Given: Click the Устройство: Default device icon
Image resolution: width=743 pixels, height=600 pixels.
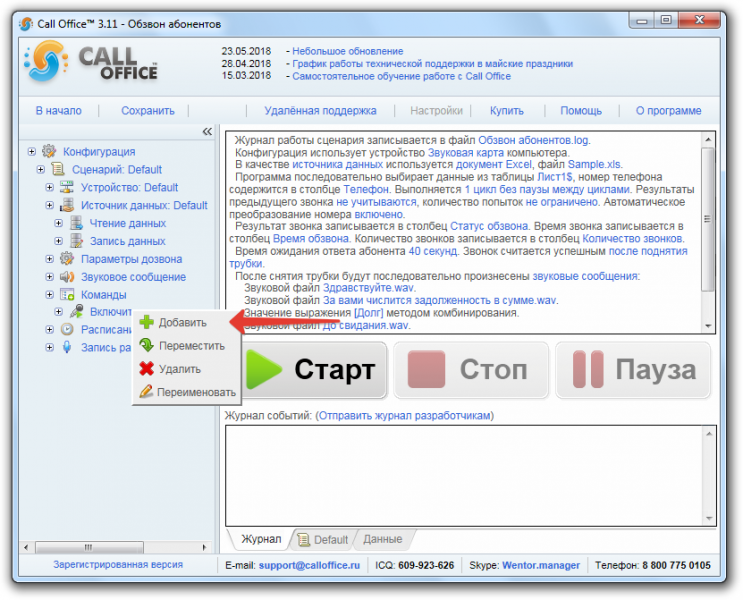Looking at the screenshot, I should (67, 187).
